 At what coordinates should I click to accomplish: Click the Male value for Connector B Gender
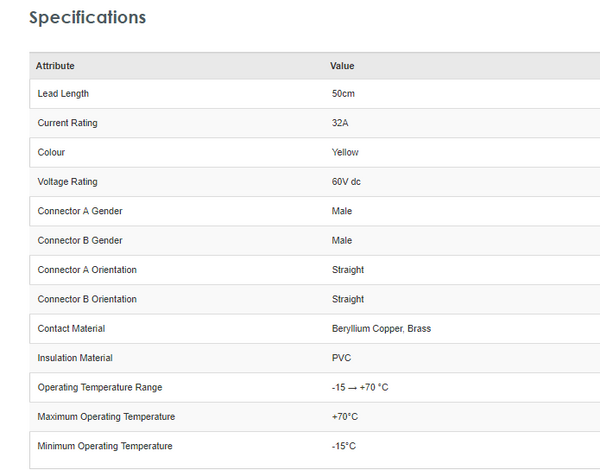tap(342, 240)
